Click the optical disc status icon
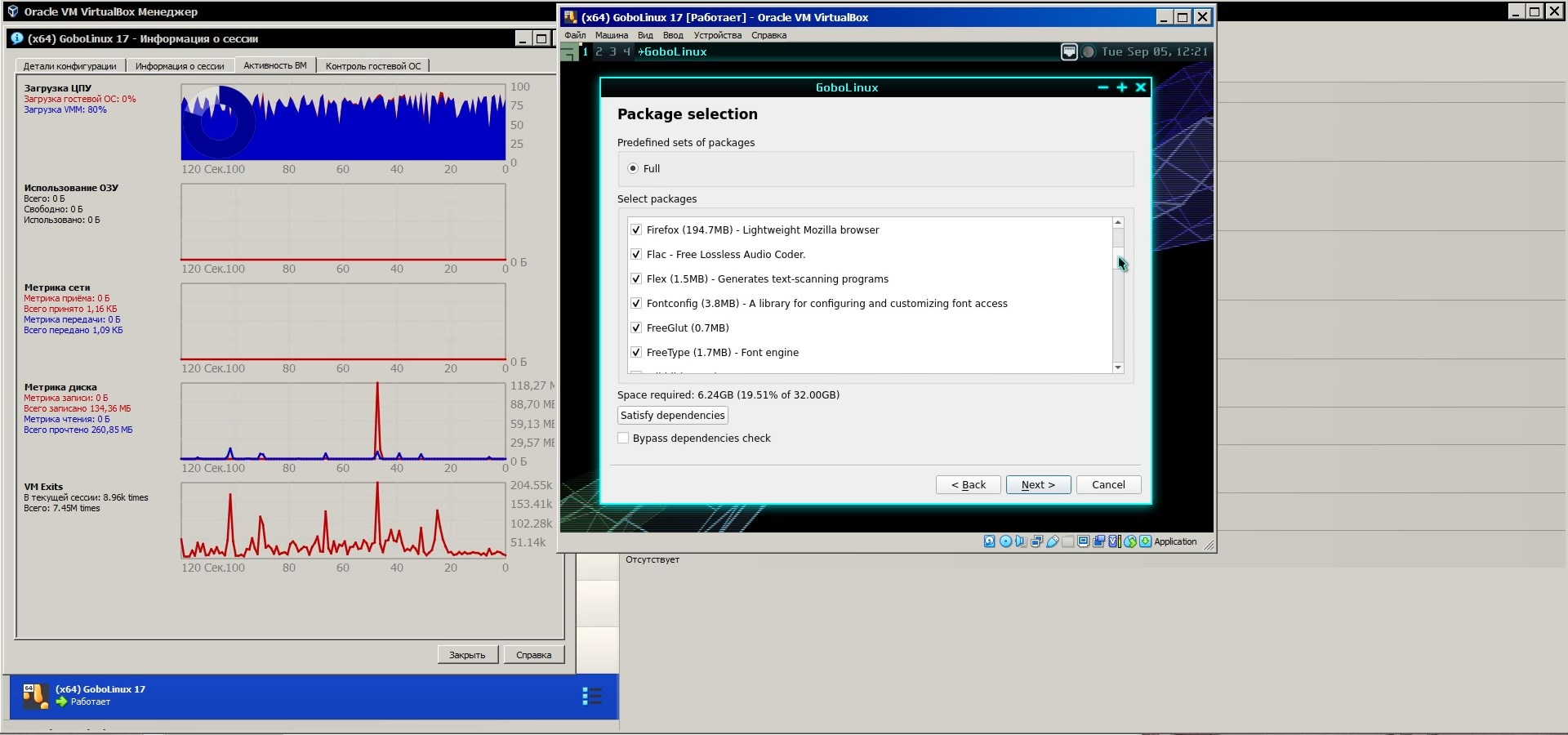Image resolution: width=1568 pixels, height=735 pixels. click(1005, 541)
